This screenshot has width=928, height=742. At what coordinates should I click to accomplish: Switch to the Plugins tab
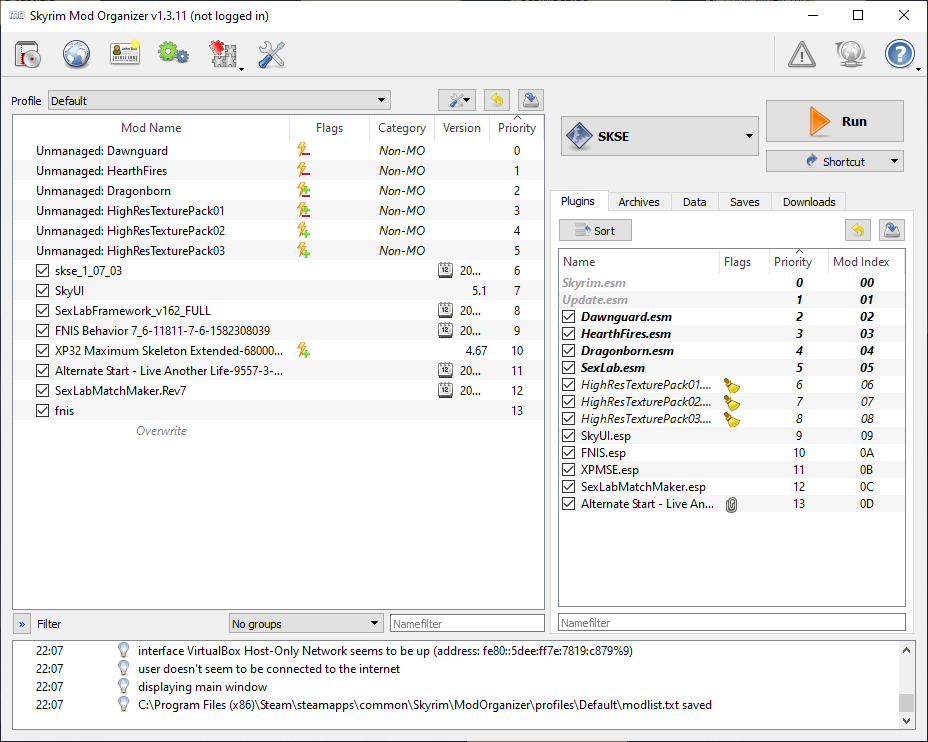pos(578,201)
